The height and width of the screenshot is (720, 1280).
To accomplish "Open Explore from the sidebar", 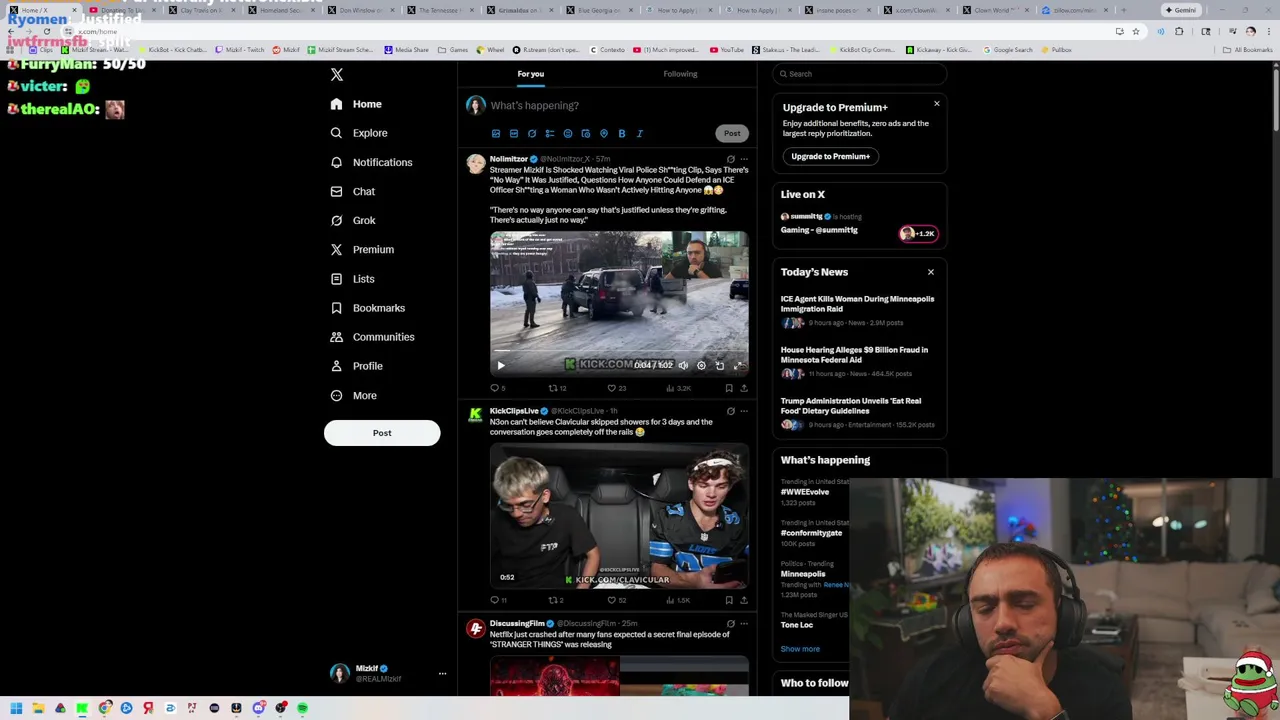I will (x=358, y=133).
